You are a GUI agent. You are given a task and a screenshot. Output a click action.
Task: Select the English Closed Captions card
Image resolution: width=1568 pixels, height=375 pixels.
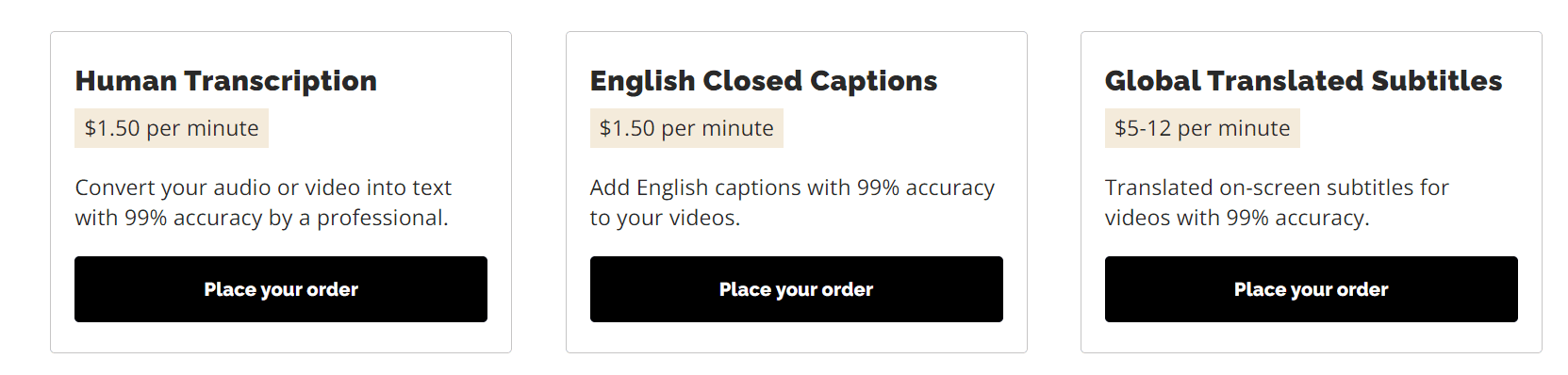(x=797, y=192)
